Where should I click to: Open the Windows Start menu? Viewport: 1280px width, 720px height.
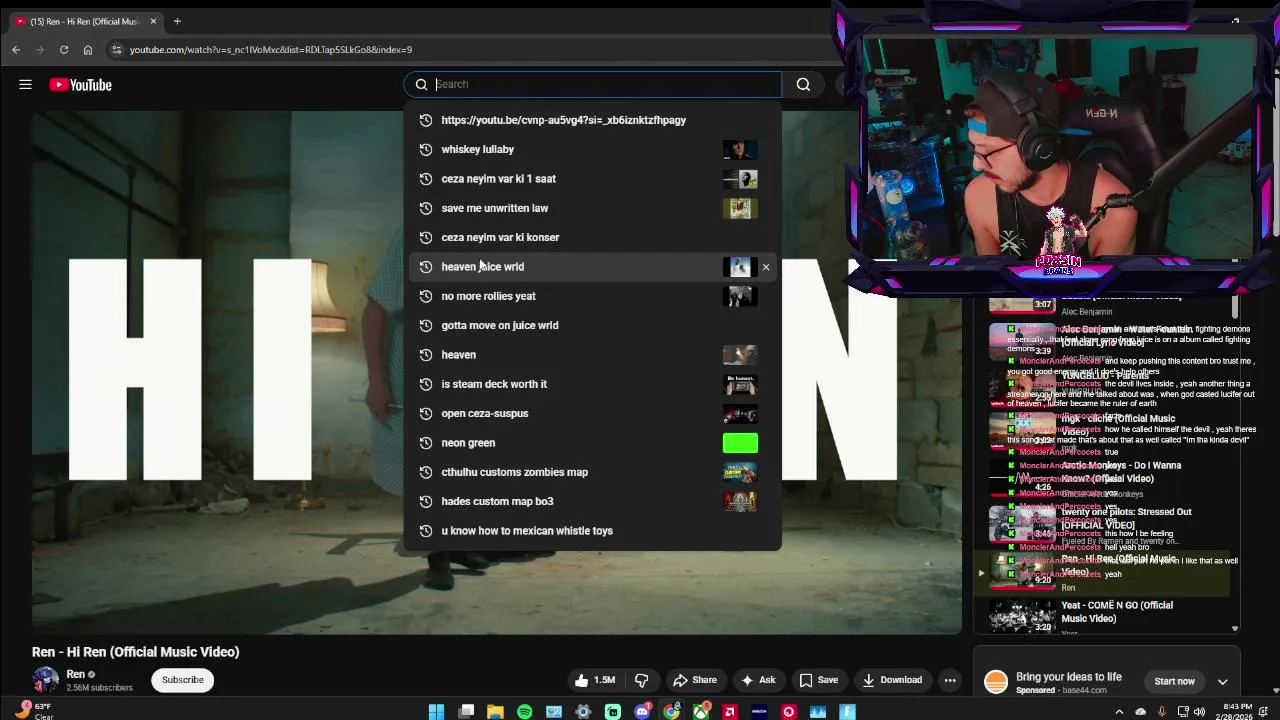(x=436, y=712)
